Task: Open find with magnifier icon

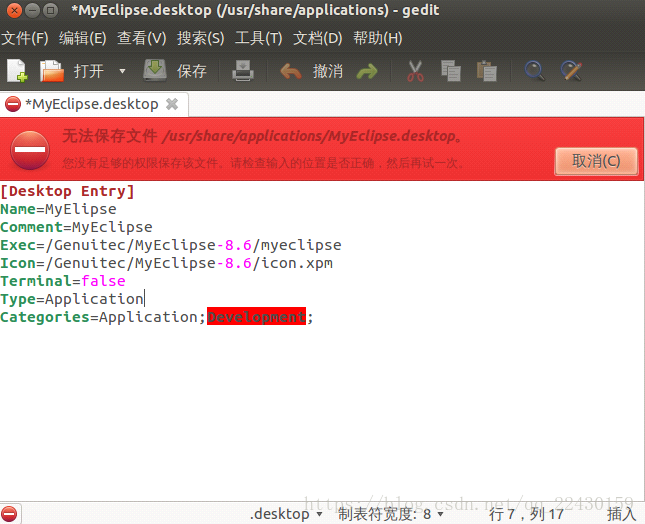Action: coord(535,71)
